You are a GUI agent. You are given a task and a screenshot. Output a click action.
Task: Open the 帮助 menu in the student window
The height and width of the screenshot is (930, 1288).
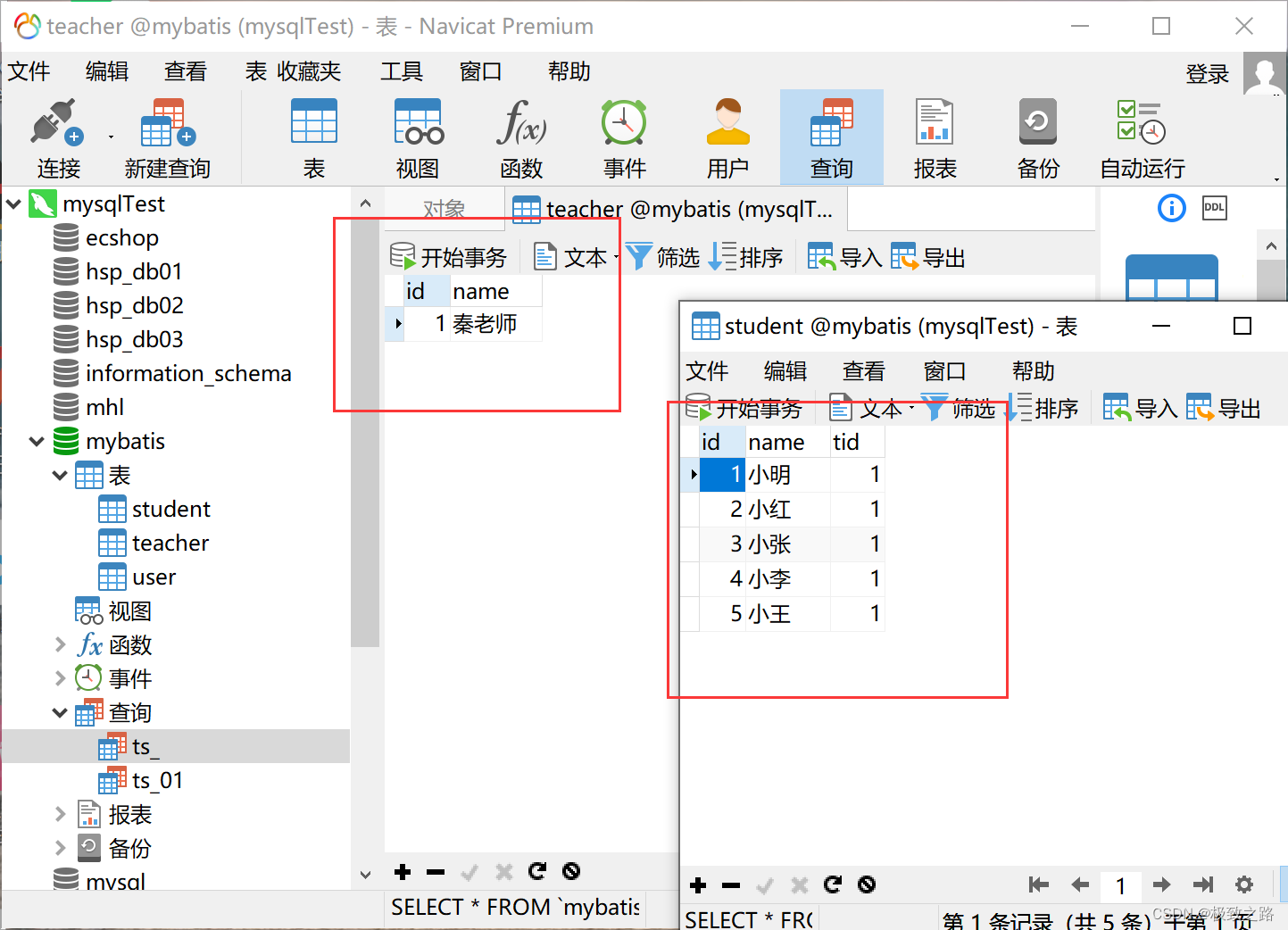[1034, 371]
